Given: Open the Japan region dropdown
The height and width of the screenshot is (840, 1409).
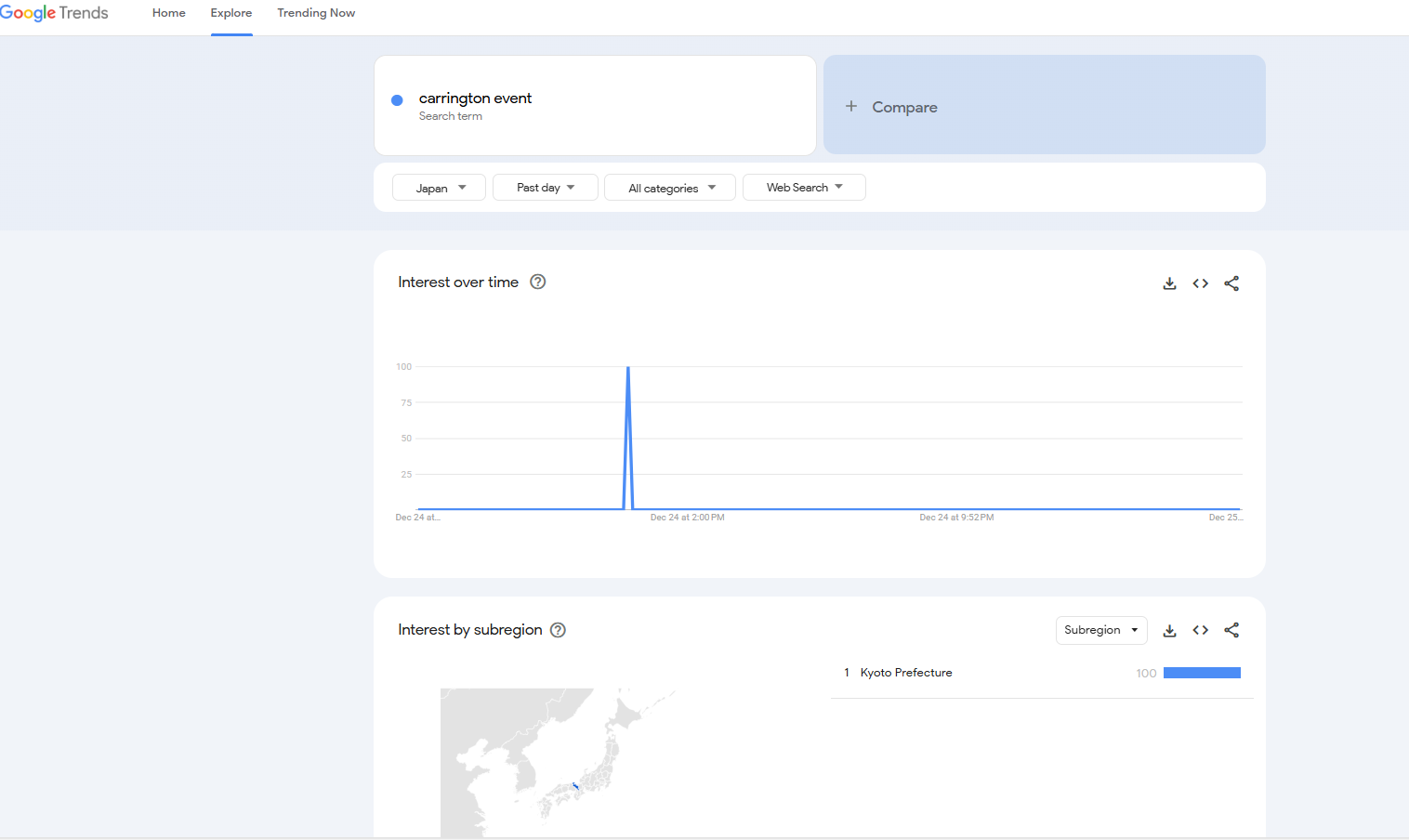Looking at the screenshot, I should coord(439,188).
